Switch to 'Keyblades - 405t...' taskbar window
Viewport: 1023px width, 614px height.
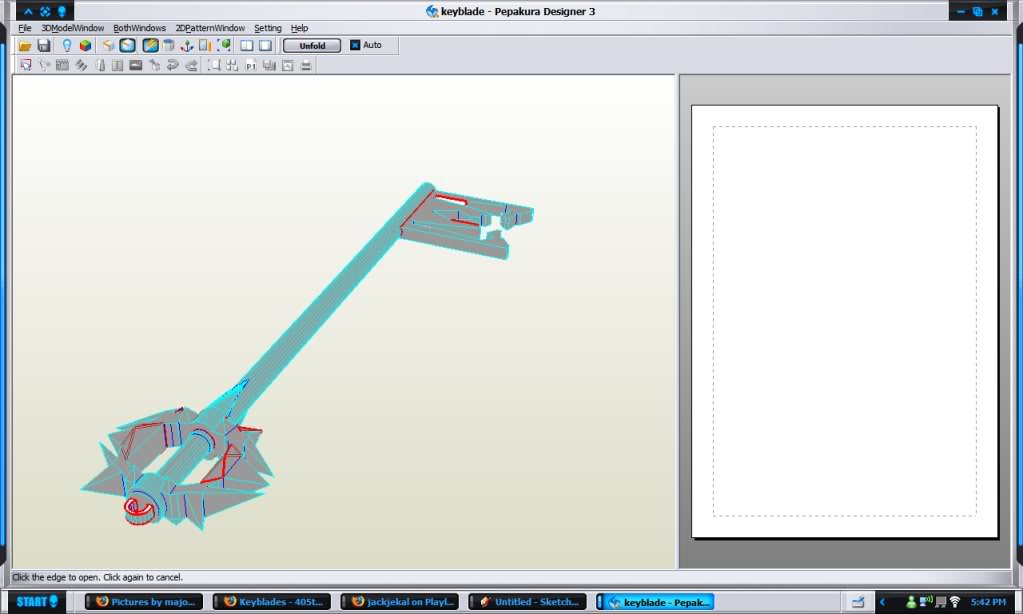click(272, 602)
